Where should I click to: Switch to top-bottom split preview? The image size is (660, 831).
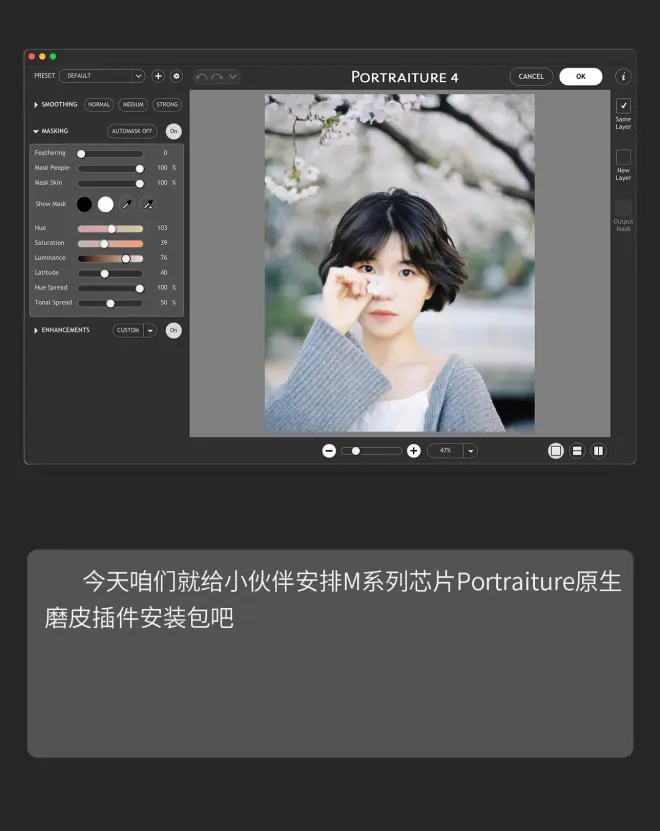(577, 451)
